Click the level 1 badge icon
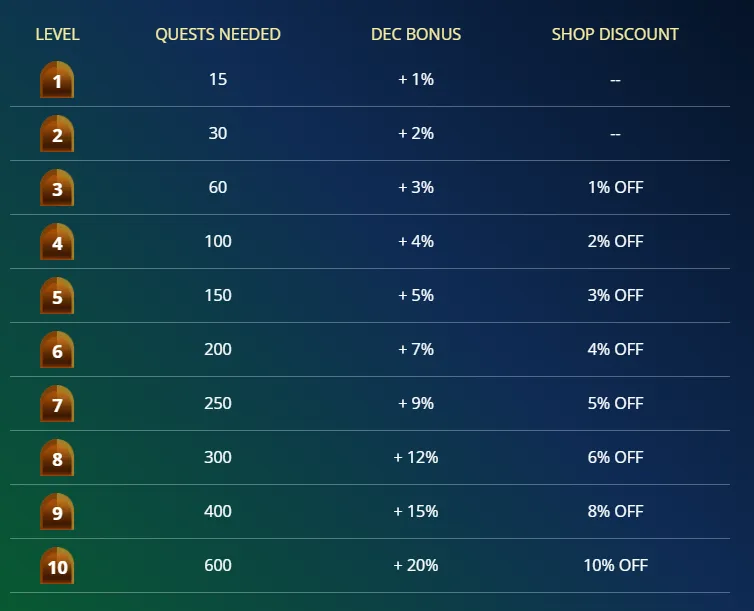Viewport: 754px width, 611px height. pos(57,79)
